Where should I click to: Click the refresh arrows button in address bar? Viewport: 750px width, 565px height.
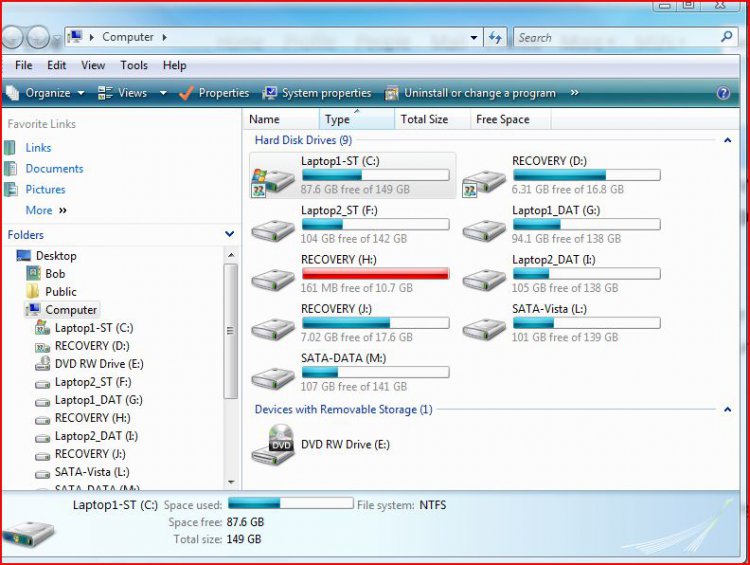(495, 37)
